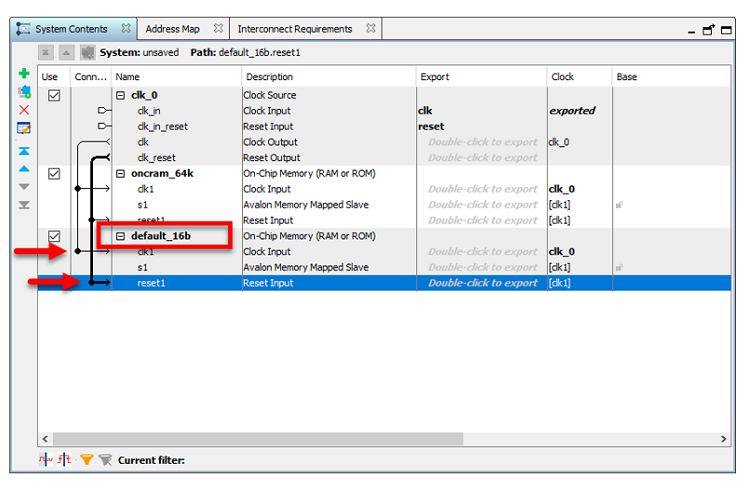Click the second red signal filter icon
Screen dimensions: 750x491
[65, 459]
